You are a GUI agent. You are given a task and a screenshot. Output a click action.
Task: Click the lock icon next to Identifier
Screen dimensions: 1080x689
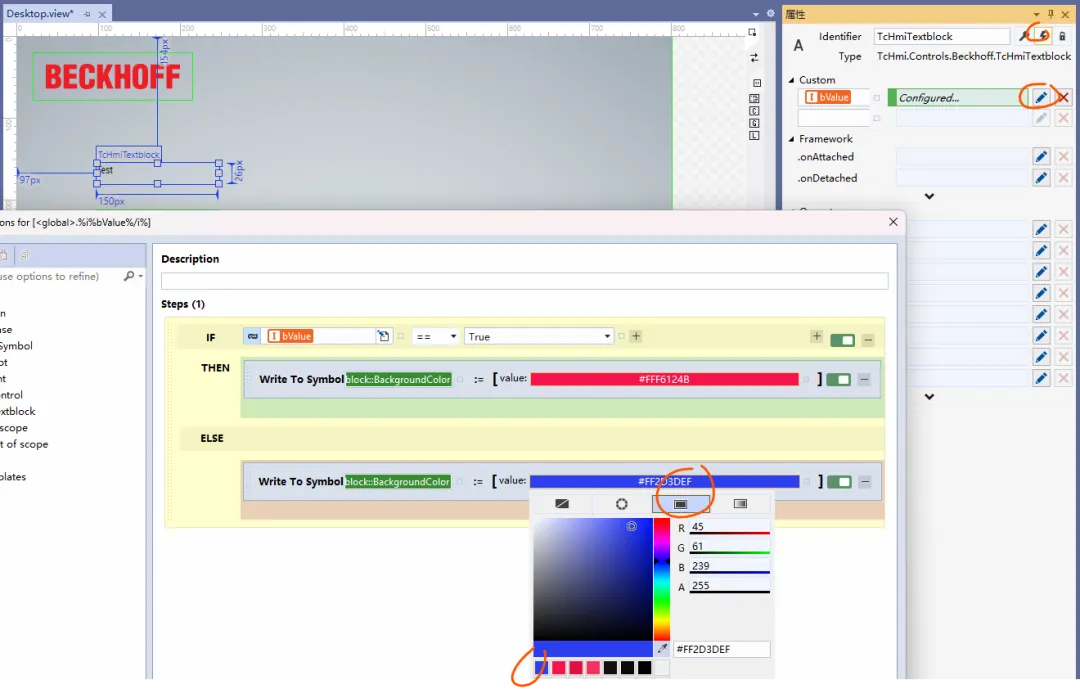(1062, 36)
